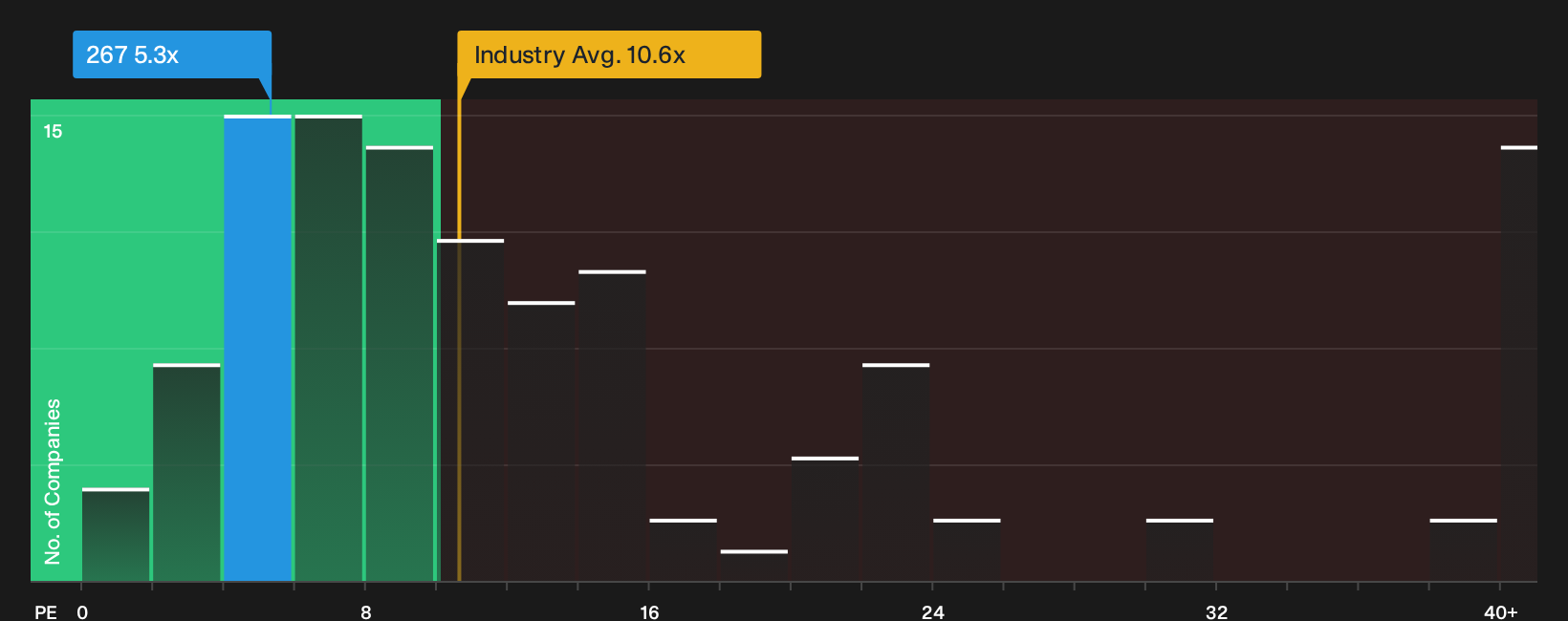1568x621 pixels.
Task: Click the '32' PE axis label
Action: pyautogui.click(x=1216, y=611)
